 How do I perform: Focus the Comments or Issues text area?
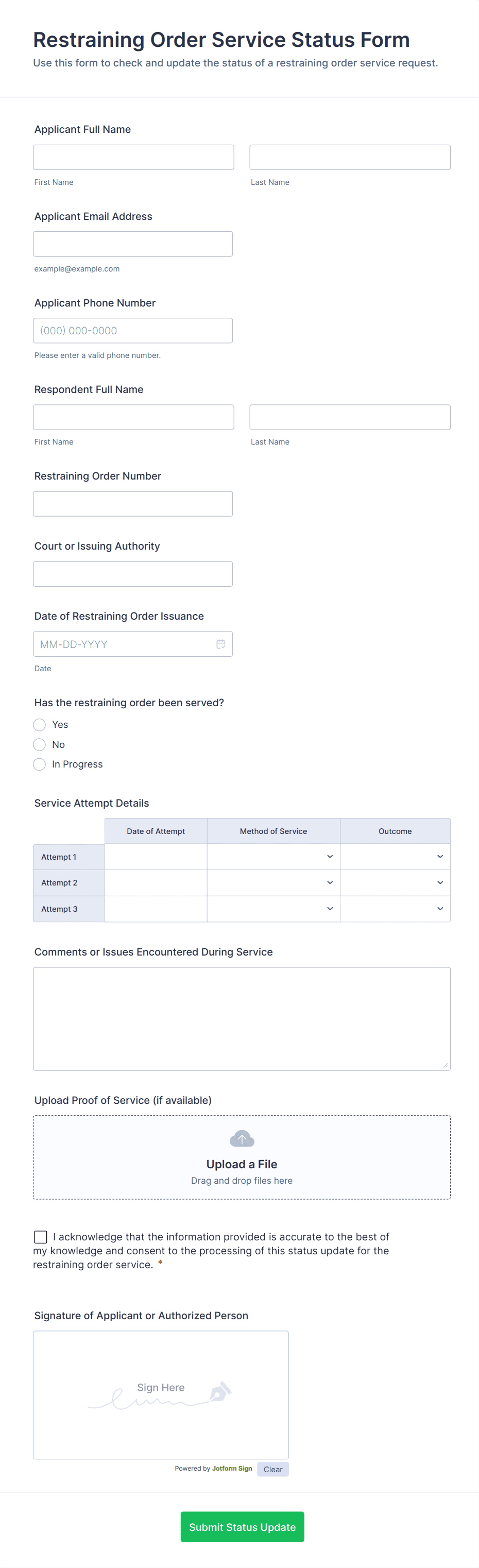(242, 1018)
